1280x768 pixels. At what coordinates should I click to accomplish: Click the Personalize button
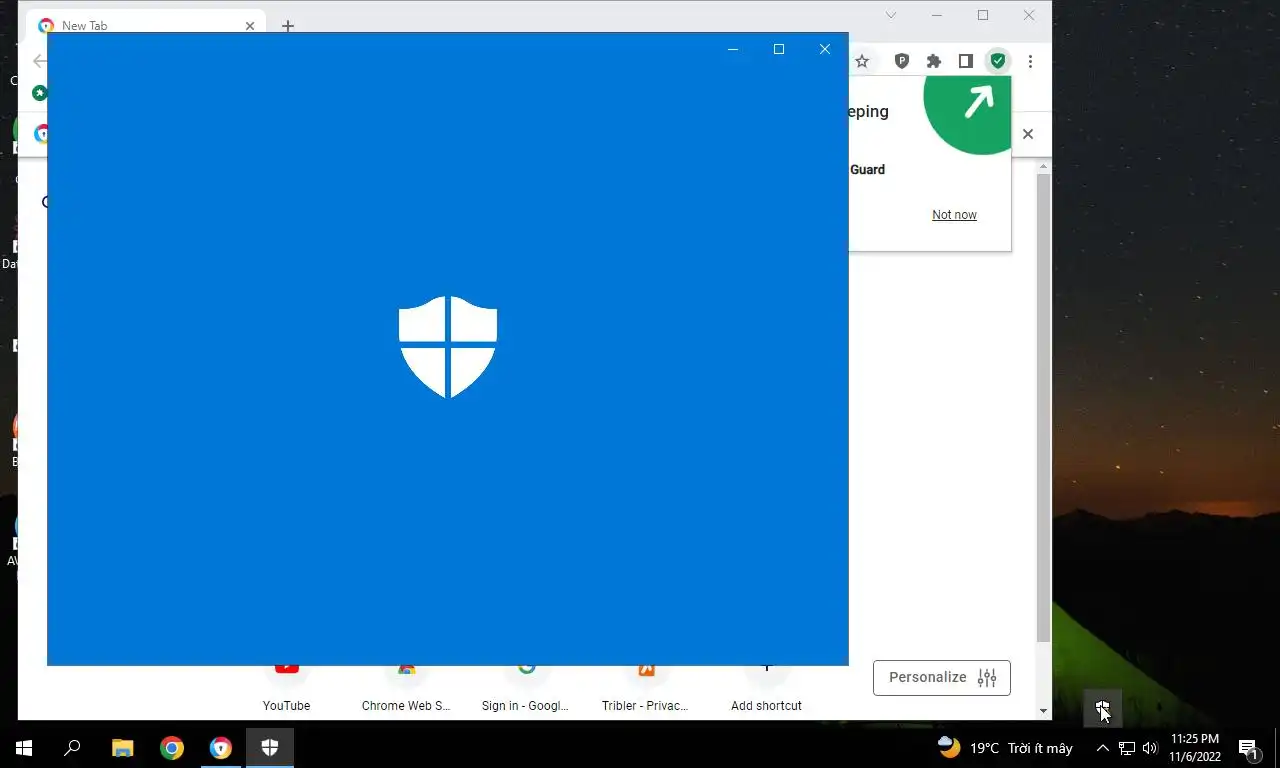(x=942, y=677)
